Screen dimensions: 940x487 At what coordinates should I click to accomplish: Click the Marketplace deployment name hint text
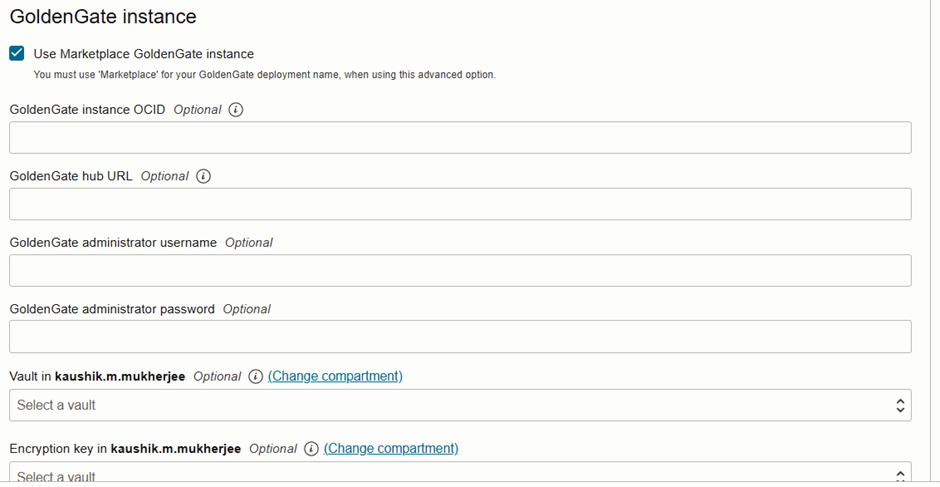(x=265, y=76)
